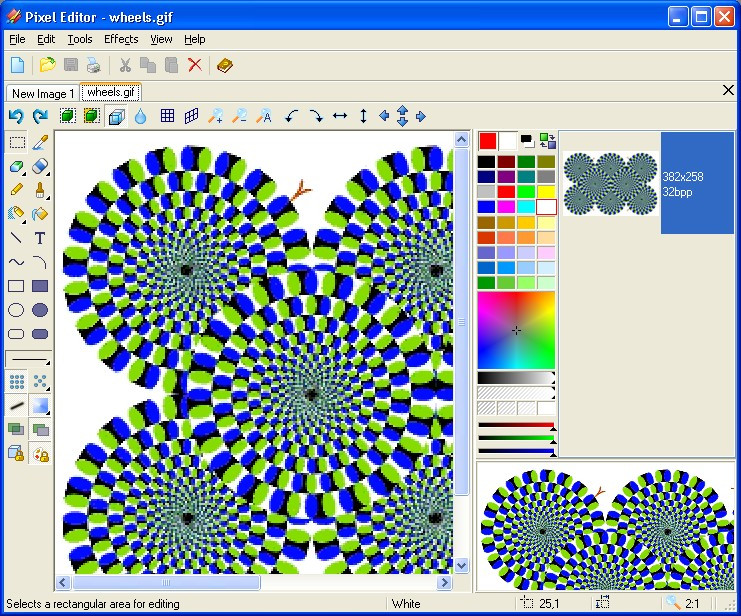Open the Edit menu
The image size is (741, 616).
pos(46,39)
